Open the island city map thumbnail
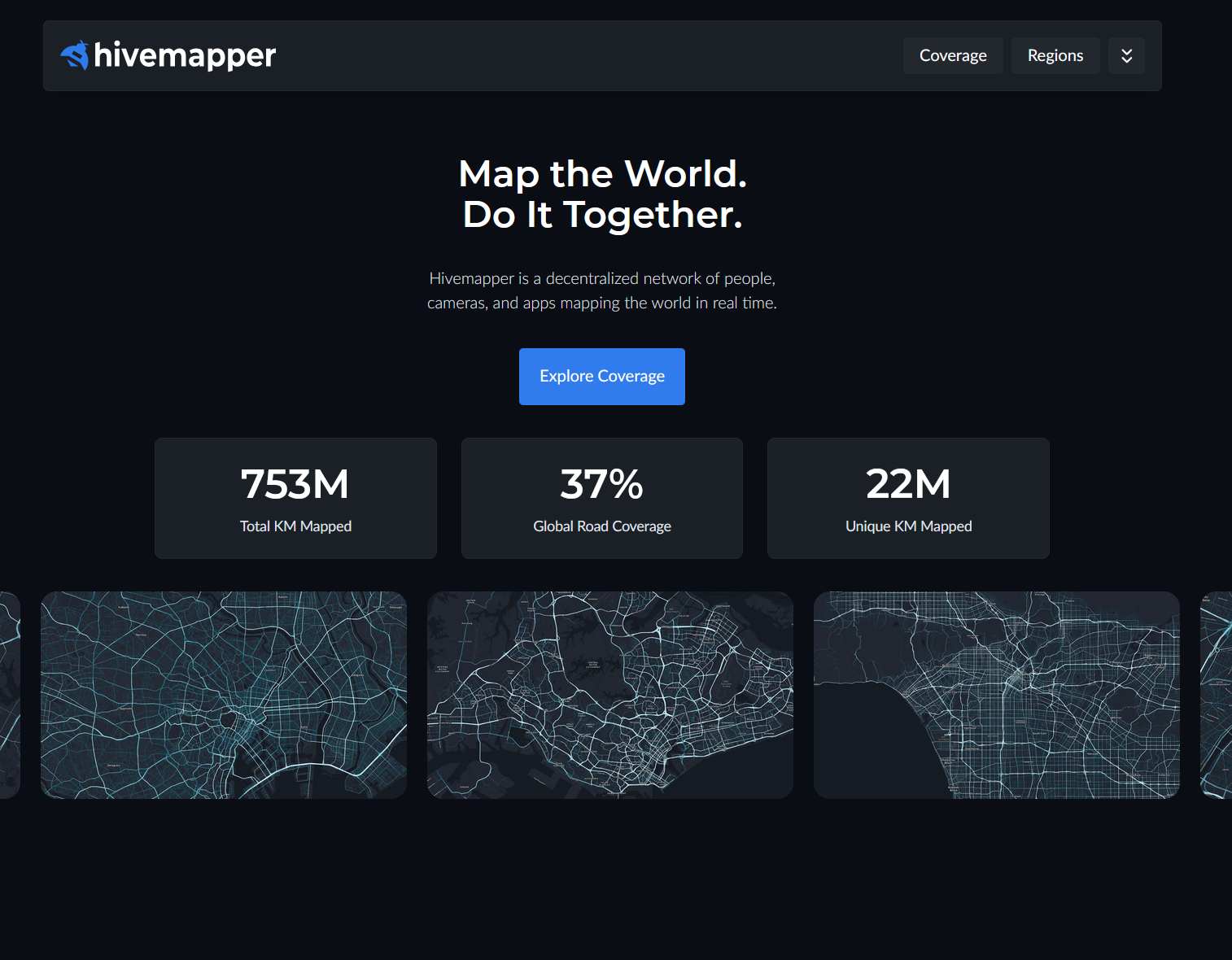Image resolution: width=1232 pixels, height=960 pixels. click(x=610, y=695)
